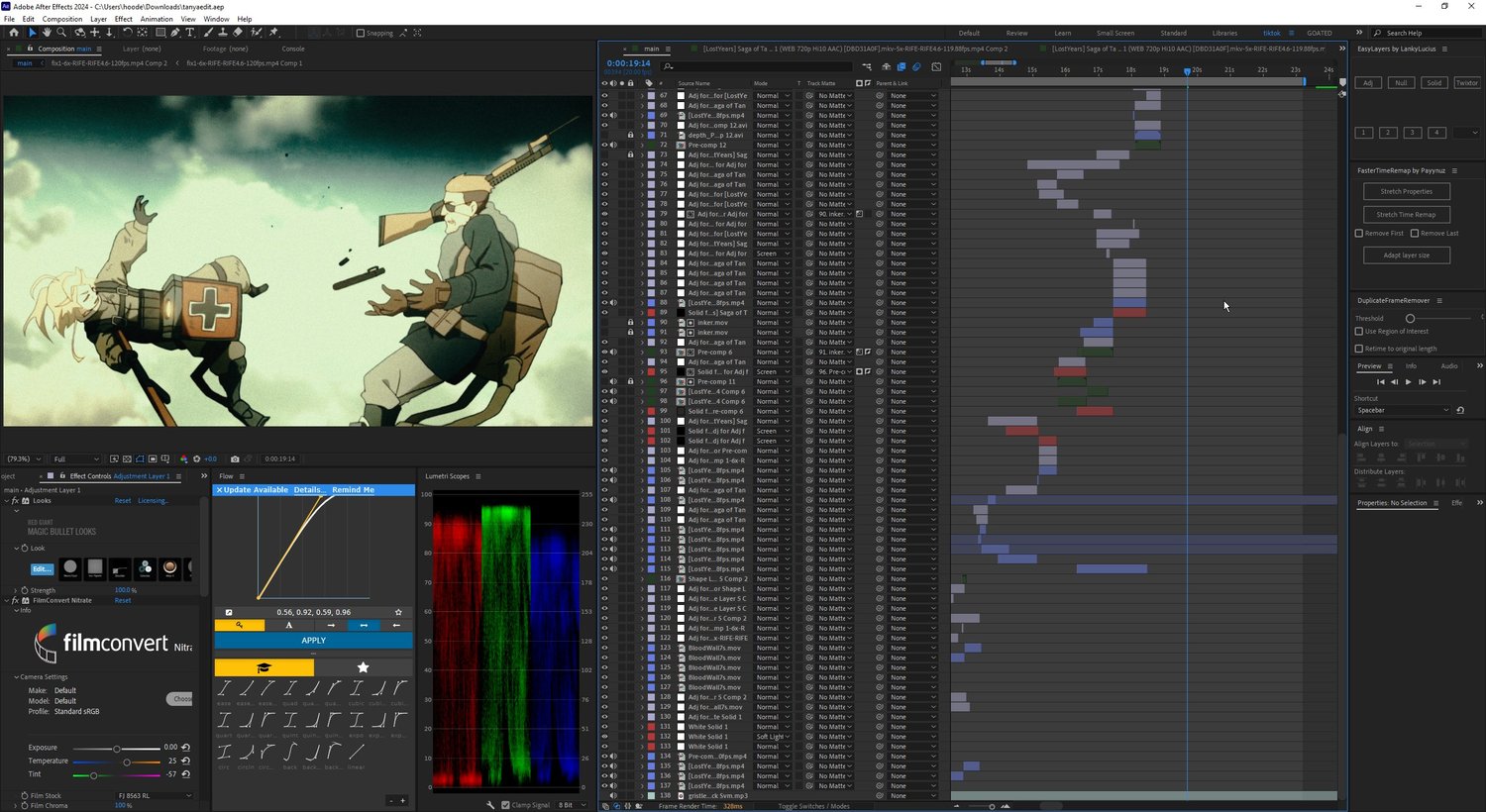Open the Film Stock FJ 8563 RL dropdown

coord(155,795)
